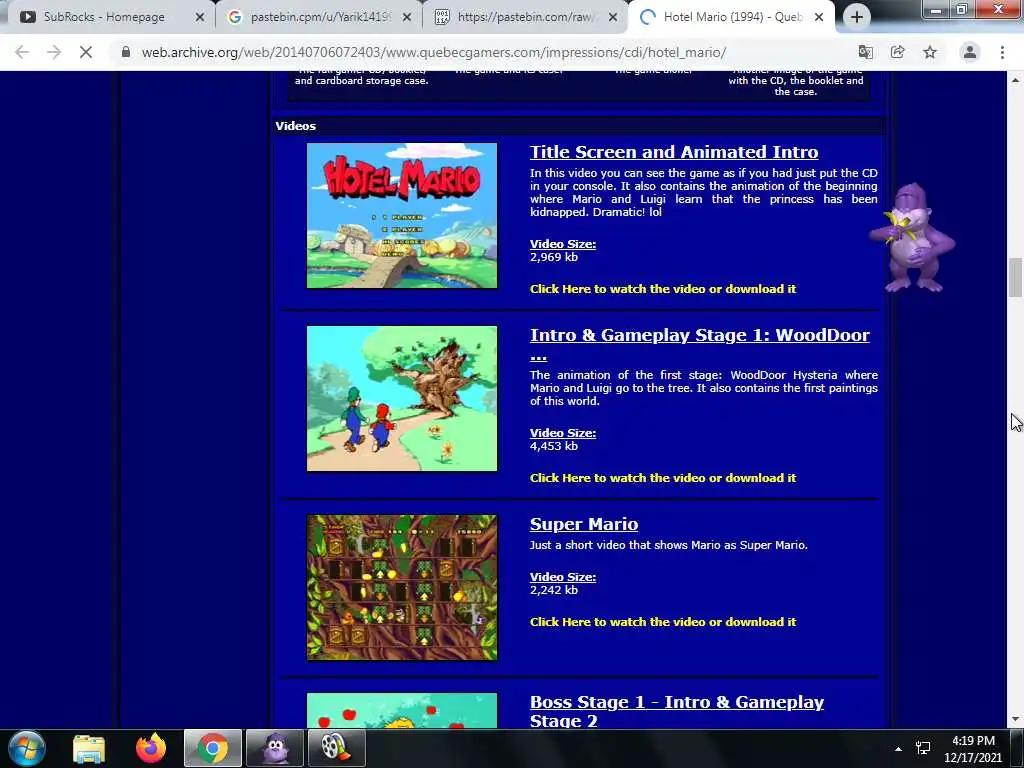Select the Hotel Mario (1994) tab
1024x768 pixels.
coord(731,17)
